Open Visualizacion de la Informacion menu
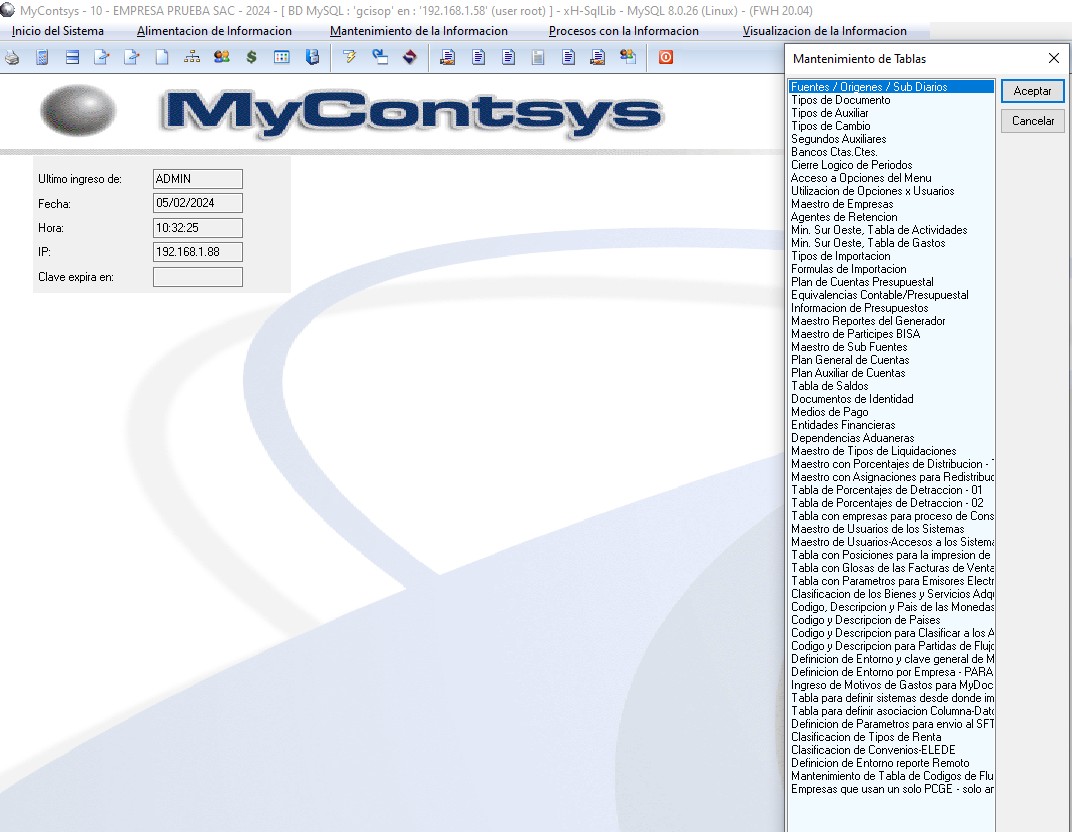 (824, 31)
